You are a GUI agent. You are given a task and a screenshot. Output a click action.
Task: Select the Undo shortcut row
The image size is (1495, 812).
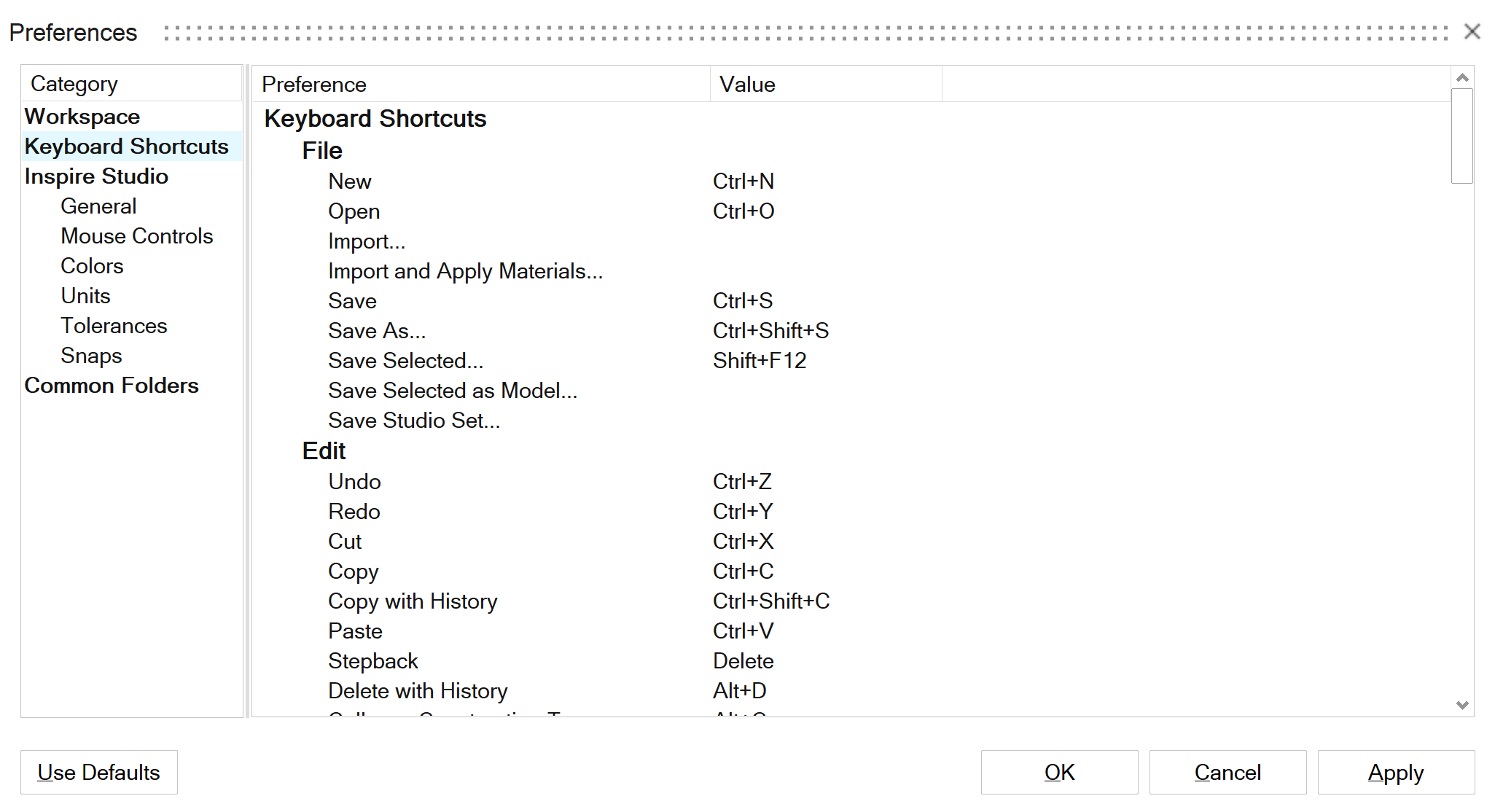tap(354, 482)
